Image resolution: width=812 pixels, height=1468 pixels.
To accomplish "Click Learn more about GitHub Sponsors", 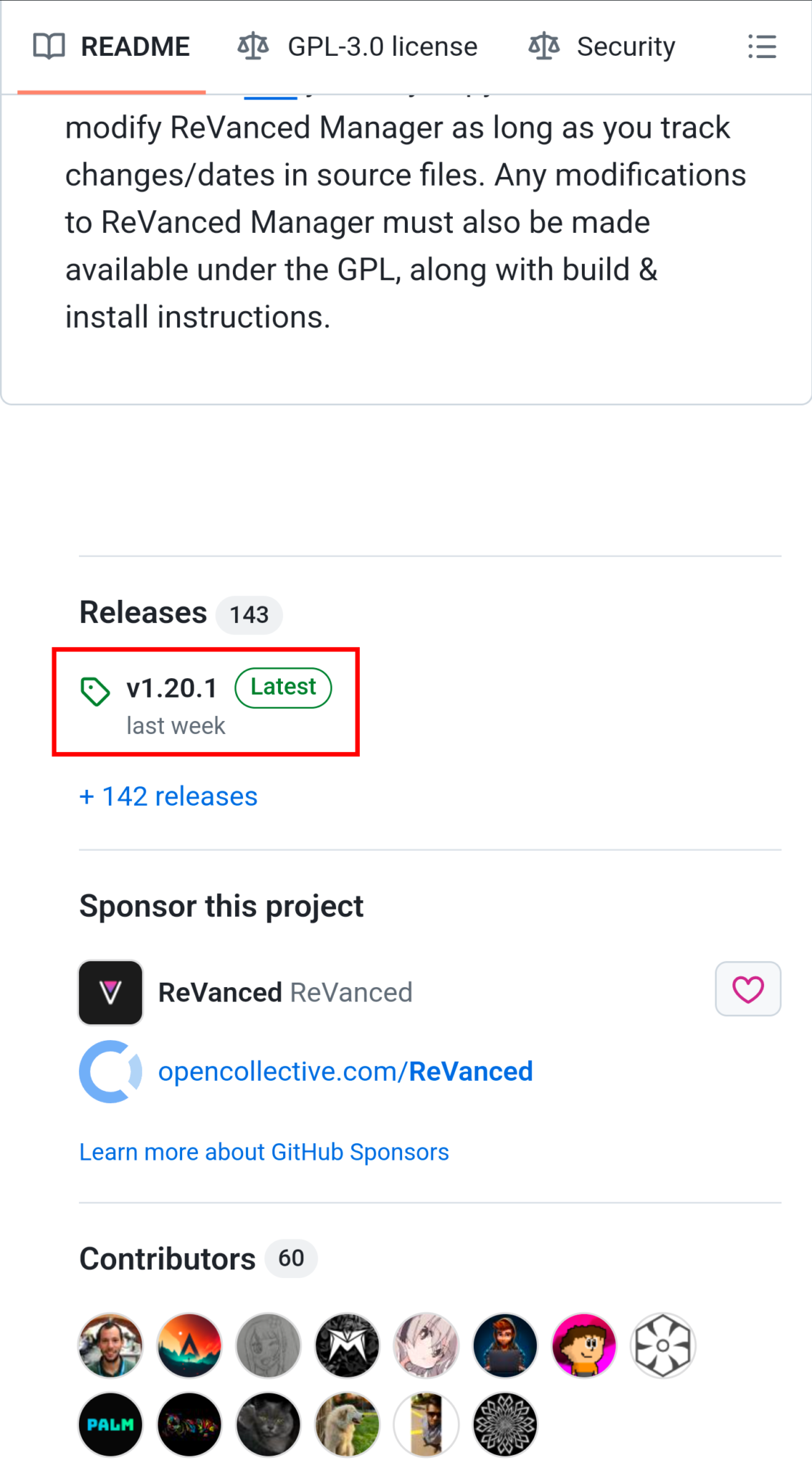I will [x=264, y=1151].
